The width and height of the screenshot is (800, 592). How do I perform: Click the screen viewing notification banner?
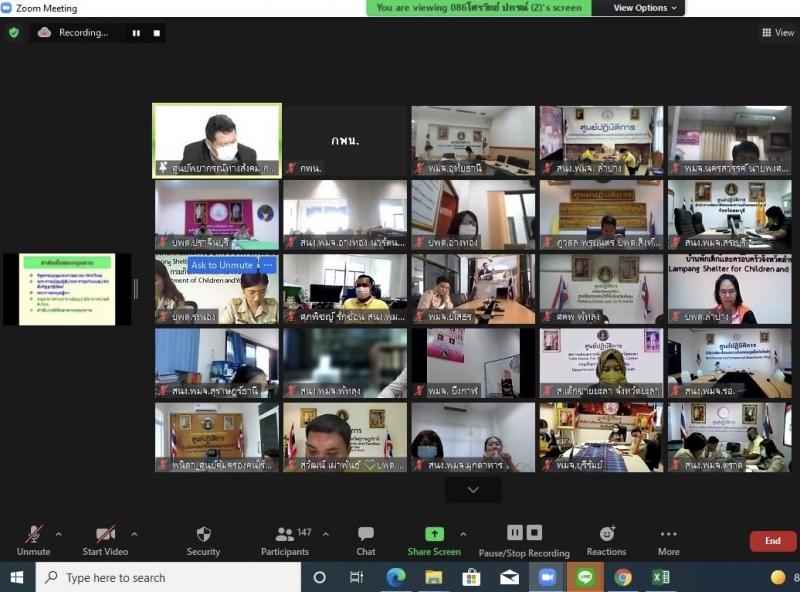tap(479, 8)
